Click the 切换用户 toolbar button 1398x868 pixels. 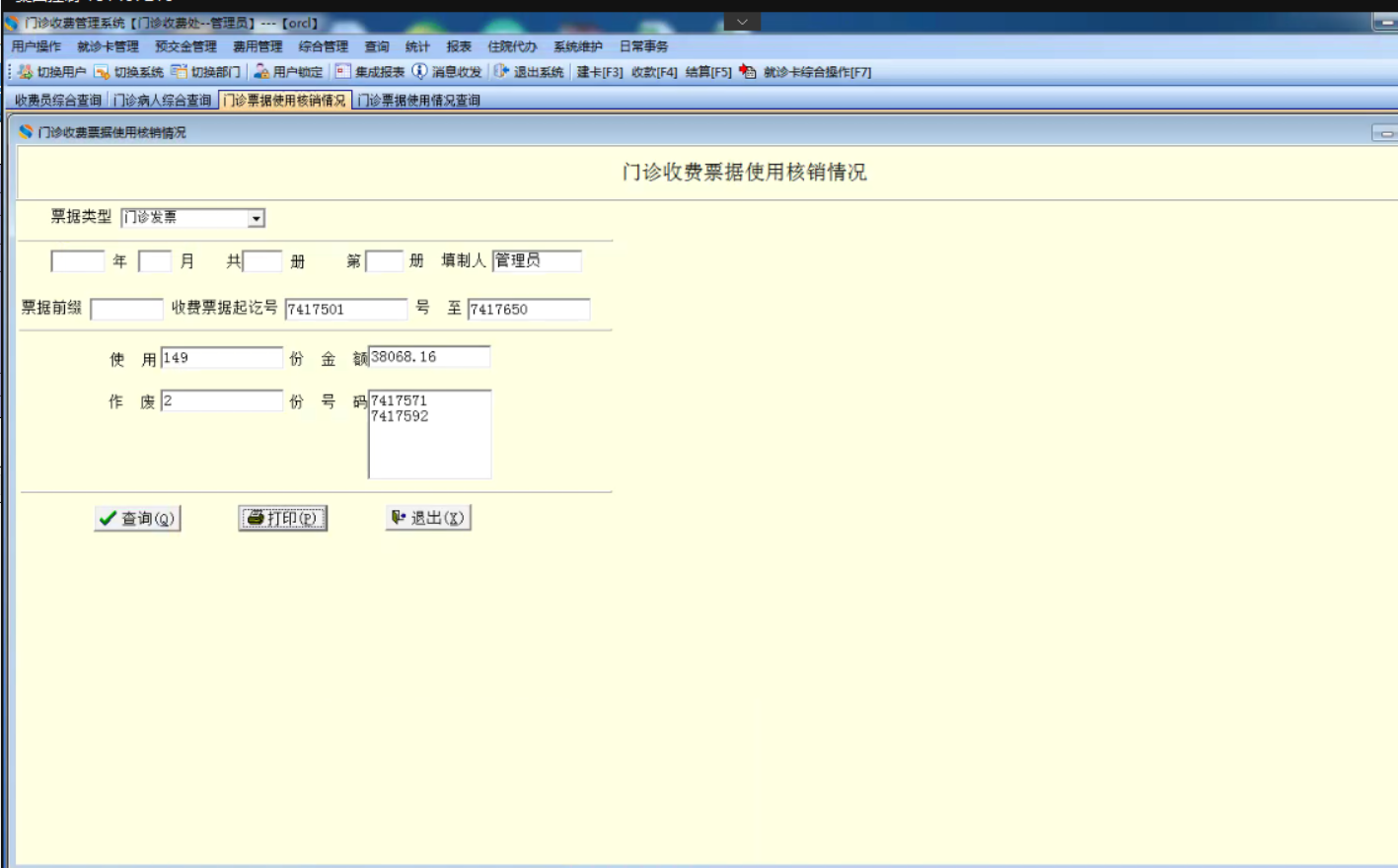tap(52, 72)
